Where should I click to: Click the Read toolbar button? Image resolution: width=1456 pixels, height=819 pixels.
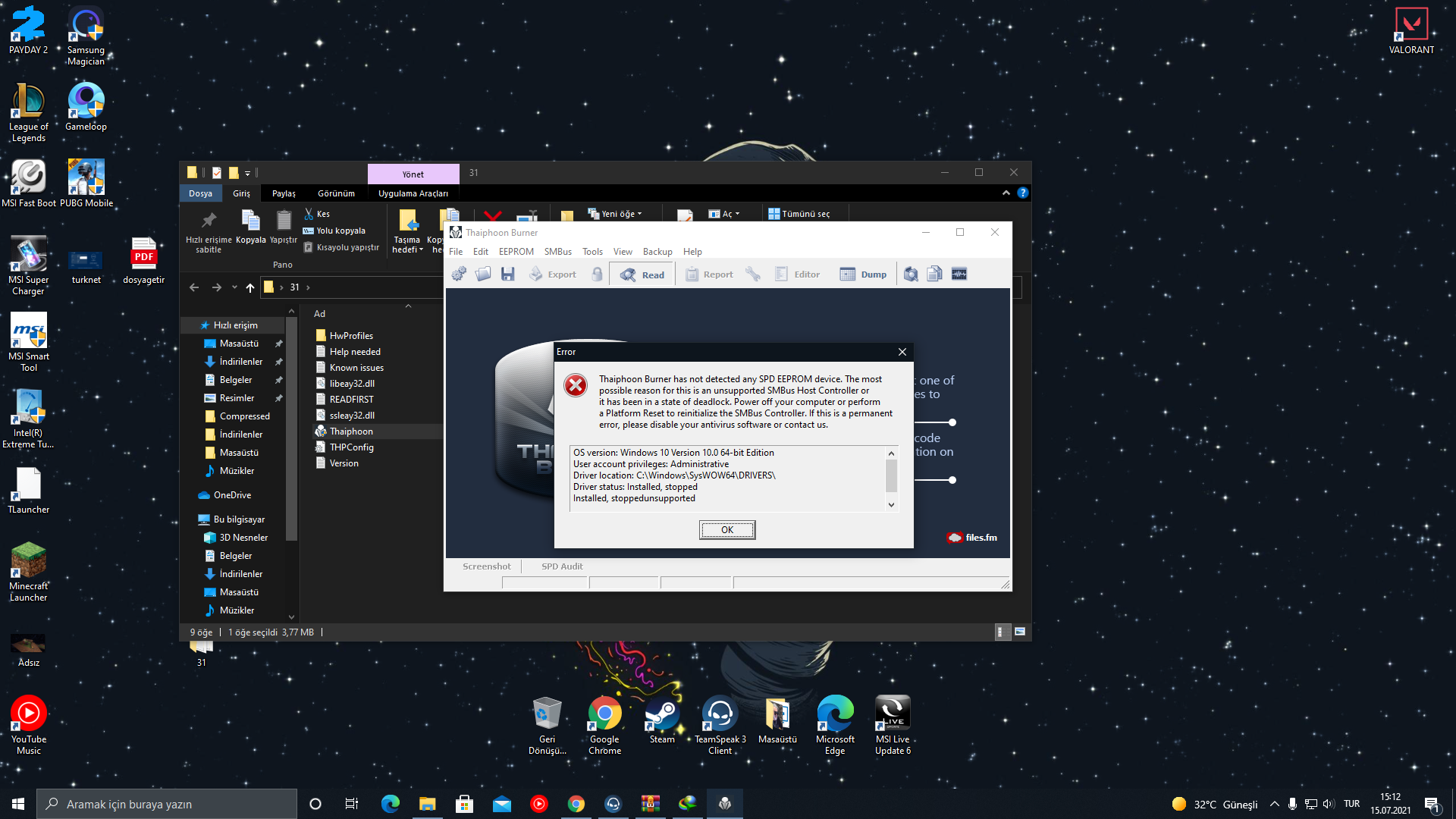click(x=642, y=275)
